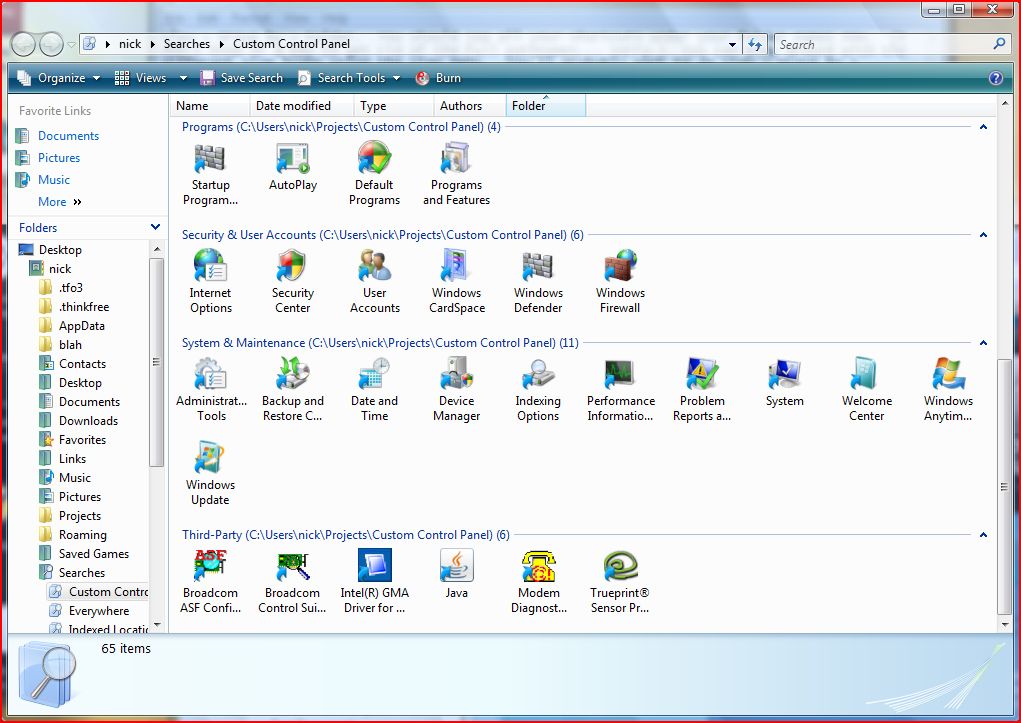Launch the Welcome Center
This screenshot has width=1021, height=723.
coord(866,390)
